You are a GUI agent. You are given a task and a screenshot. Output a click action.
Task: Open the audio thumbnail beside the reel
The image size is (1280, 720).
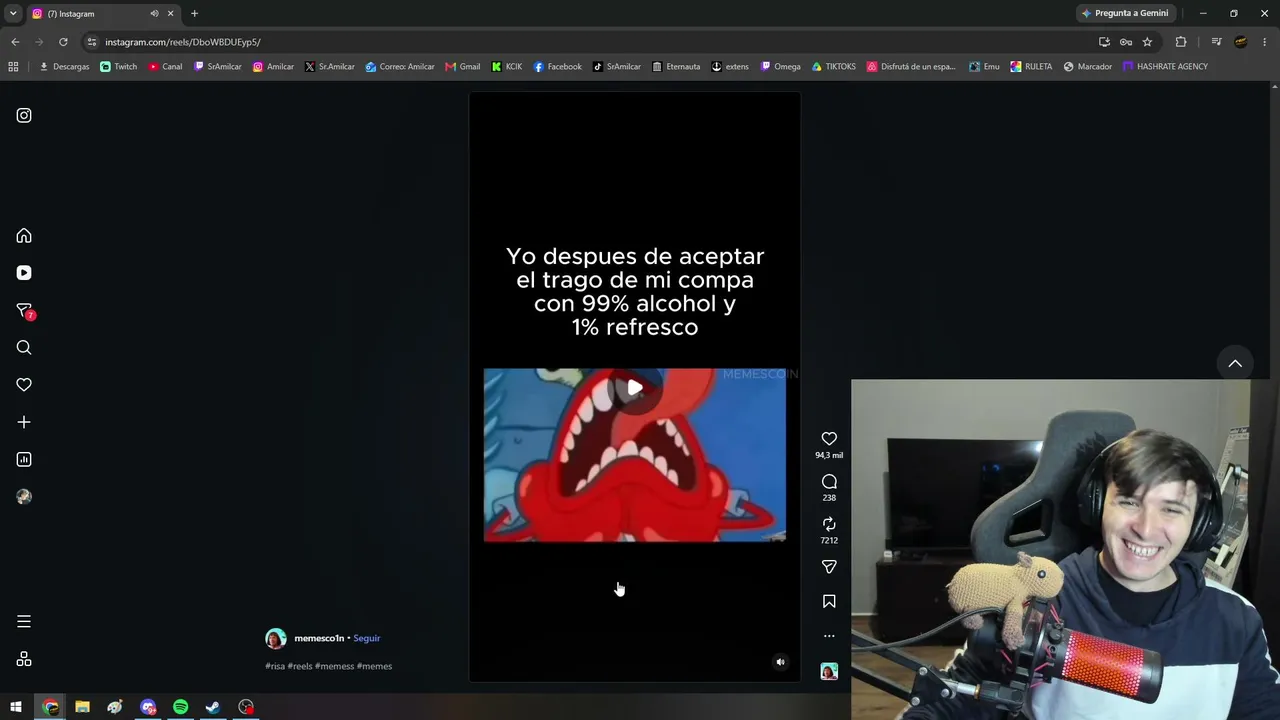(x=829, y=672)
